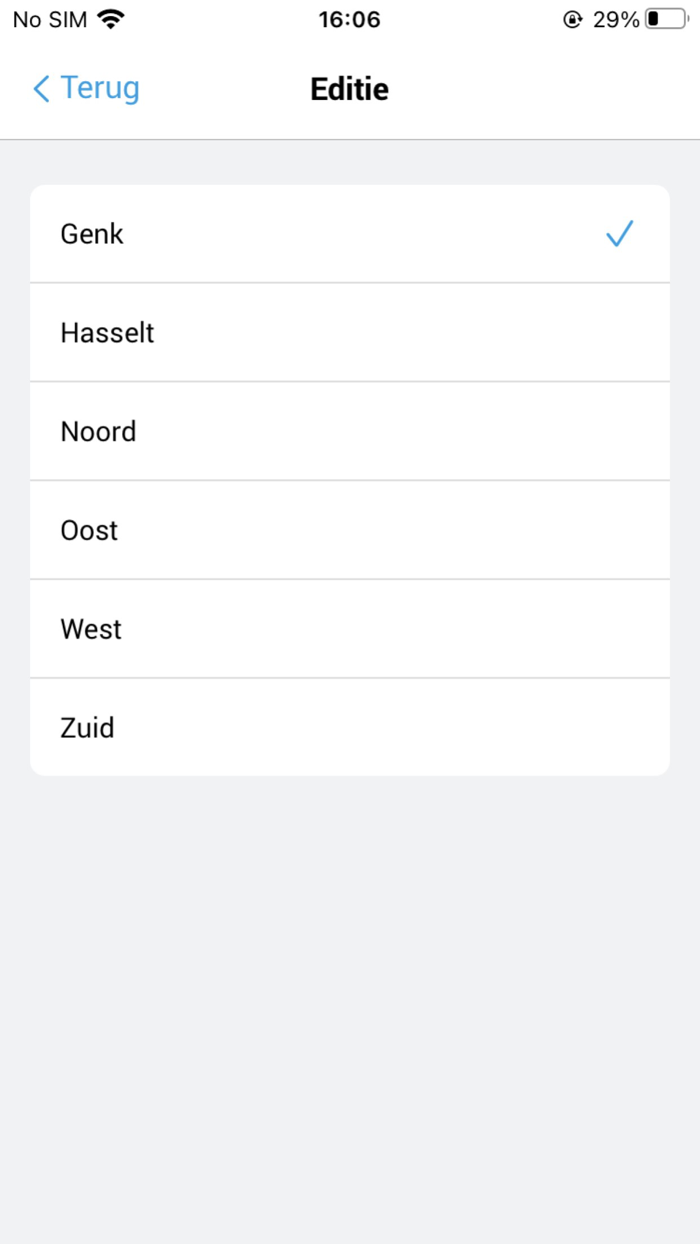Confirm Genk remains the selected edition
This screenshot has height=1244, width=700.
(350, 233)
